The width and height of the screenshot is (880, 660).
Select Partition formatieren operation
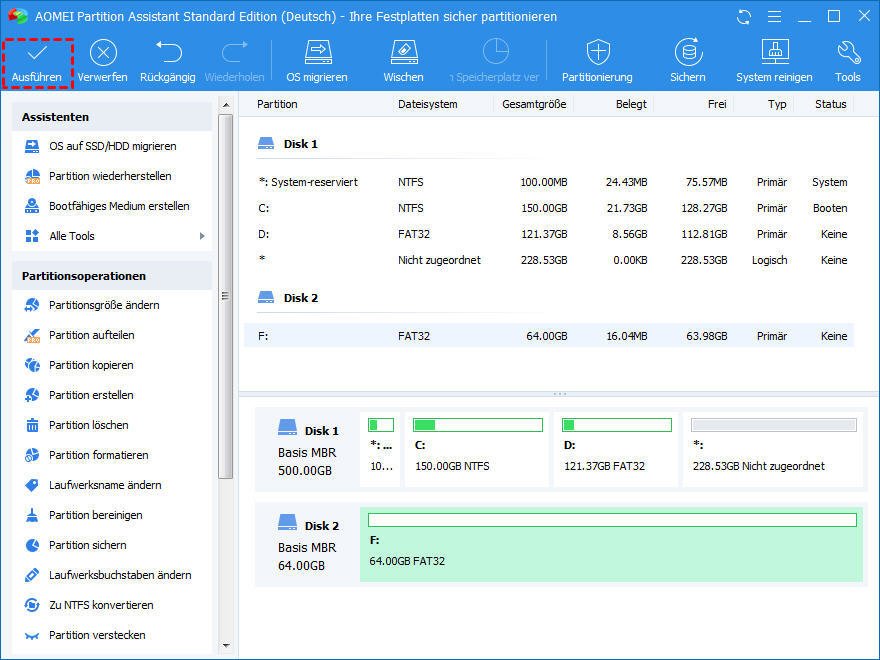click(98, 455)
